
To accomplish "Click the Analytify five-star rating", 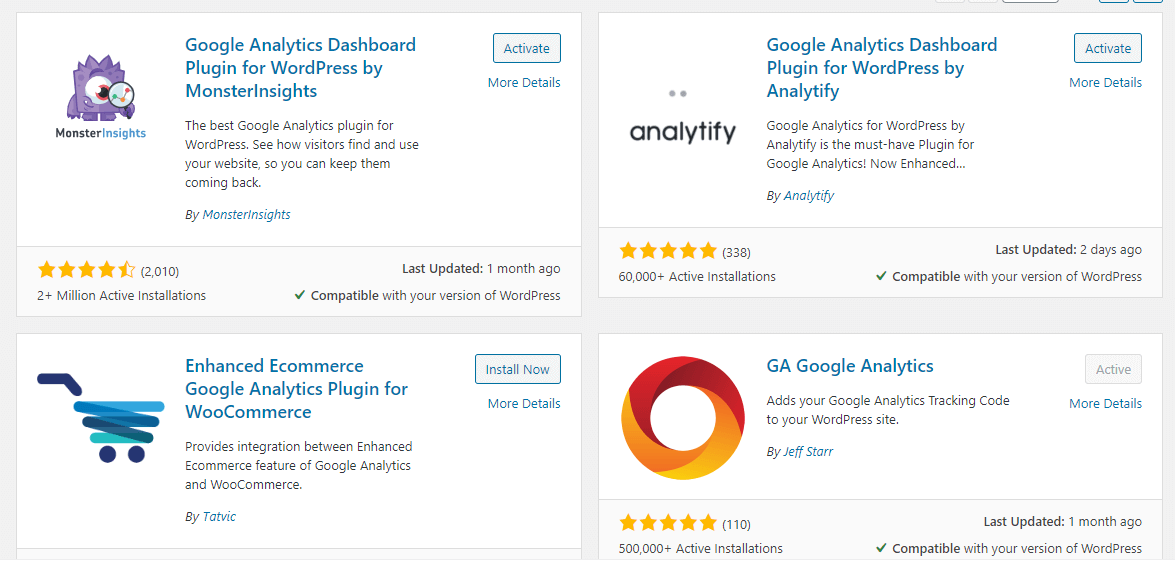I will [x=668, y=251].
